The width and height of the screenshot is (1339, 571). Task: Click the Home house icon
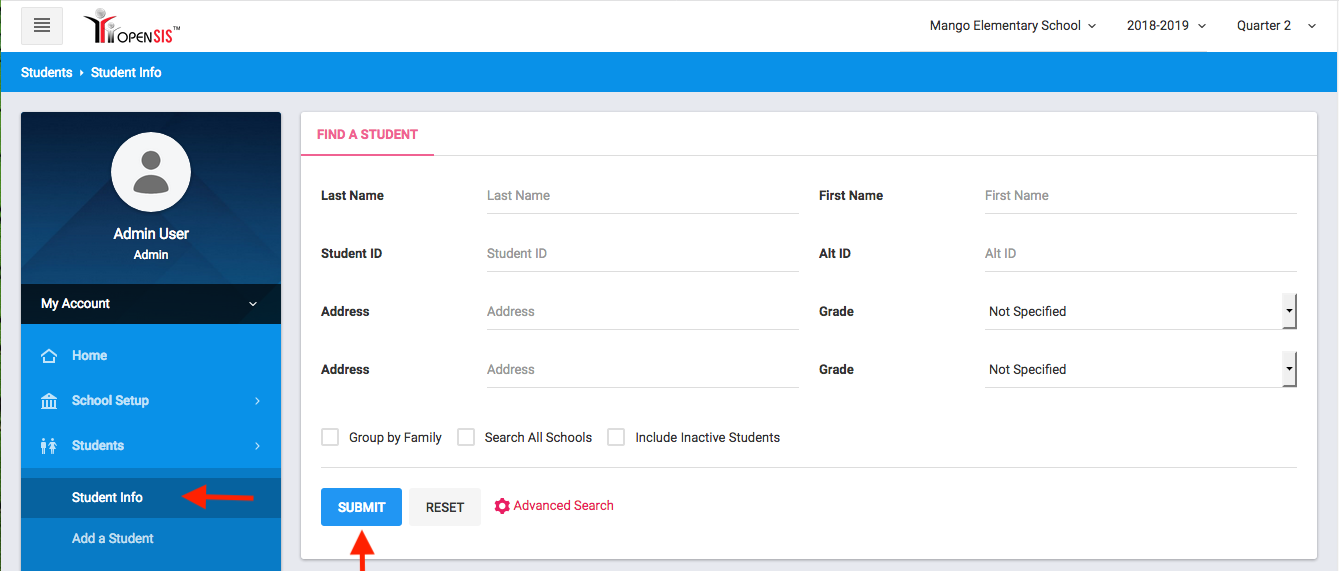(49, 356)
